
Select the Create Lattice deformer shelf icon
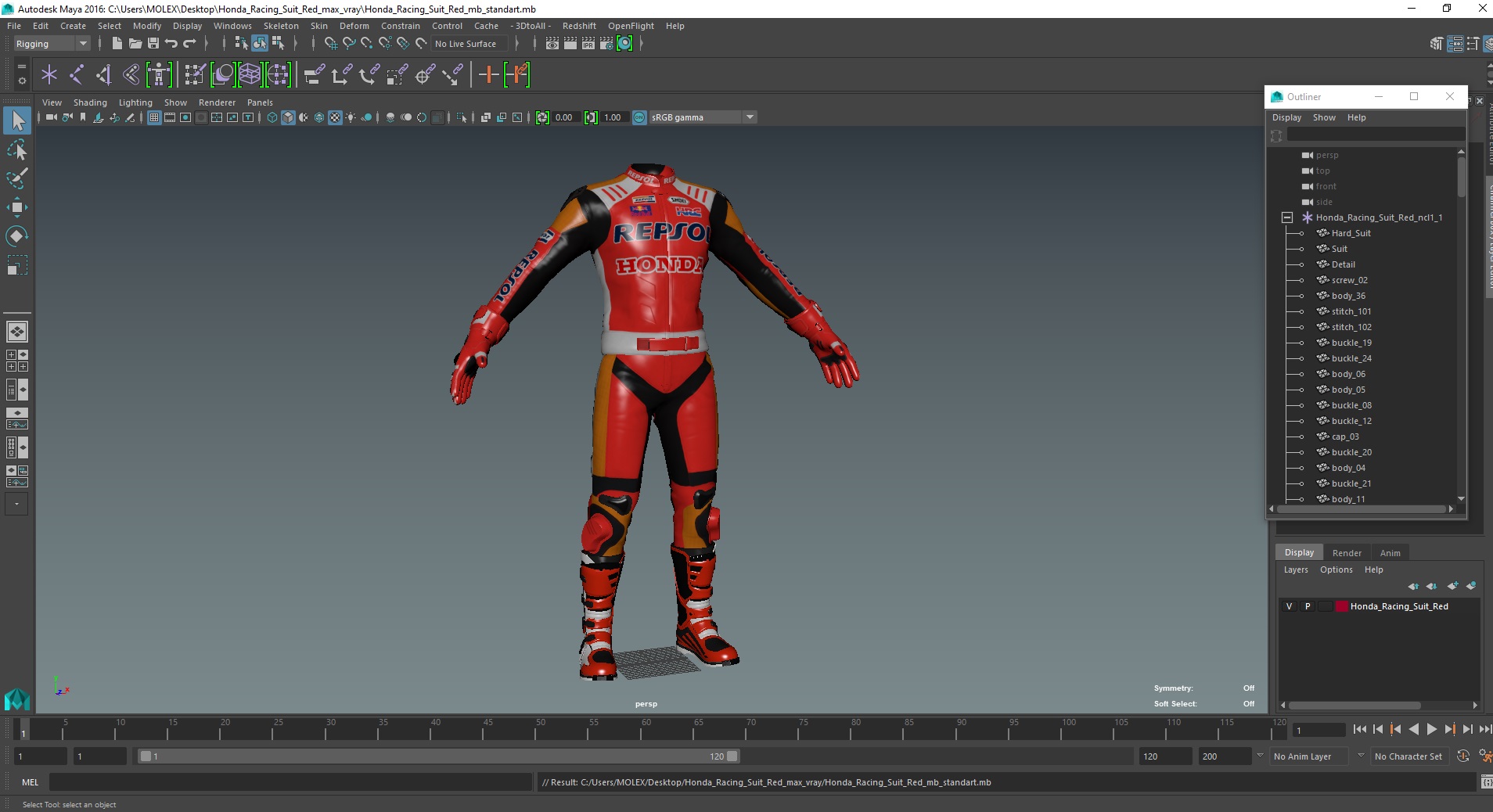[x=250, y=75]
